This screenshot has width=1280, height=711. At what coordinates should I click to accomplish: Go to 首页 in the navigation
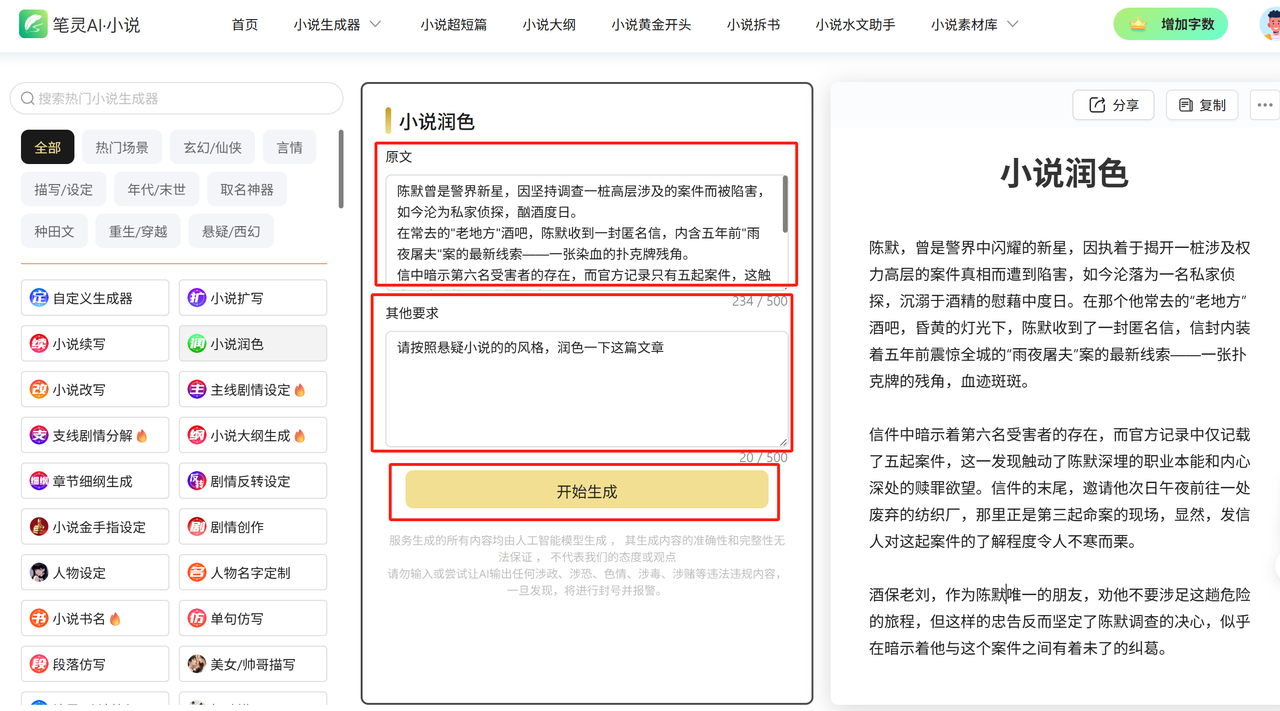coord(245,25)
